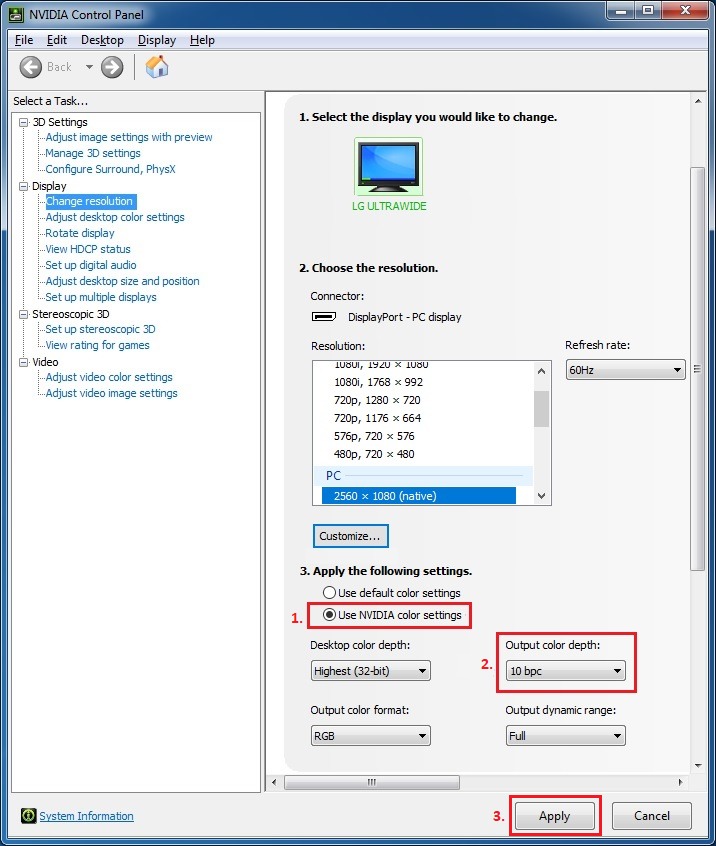
Task: Open the Display menu
Action: pos(157,40)
